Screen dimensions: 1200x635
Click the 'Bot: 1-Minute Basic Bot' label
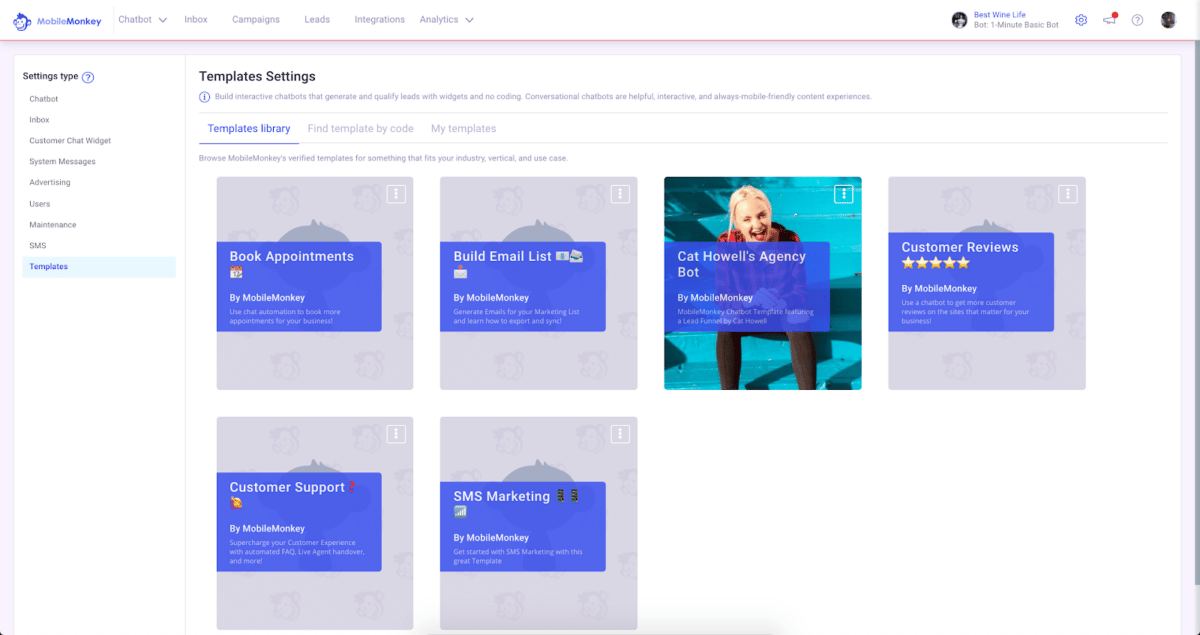(1016, 25)
